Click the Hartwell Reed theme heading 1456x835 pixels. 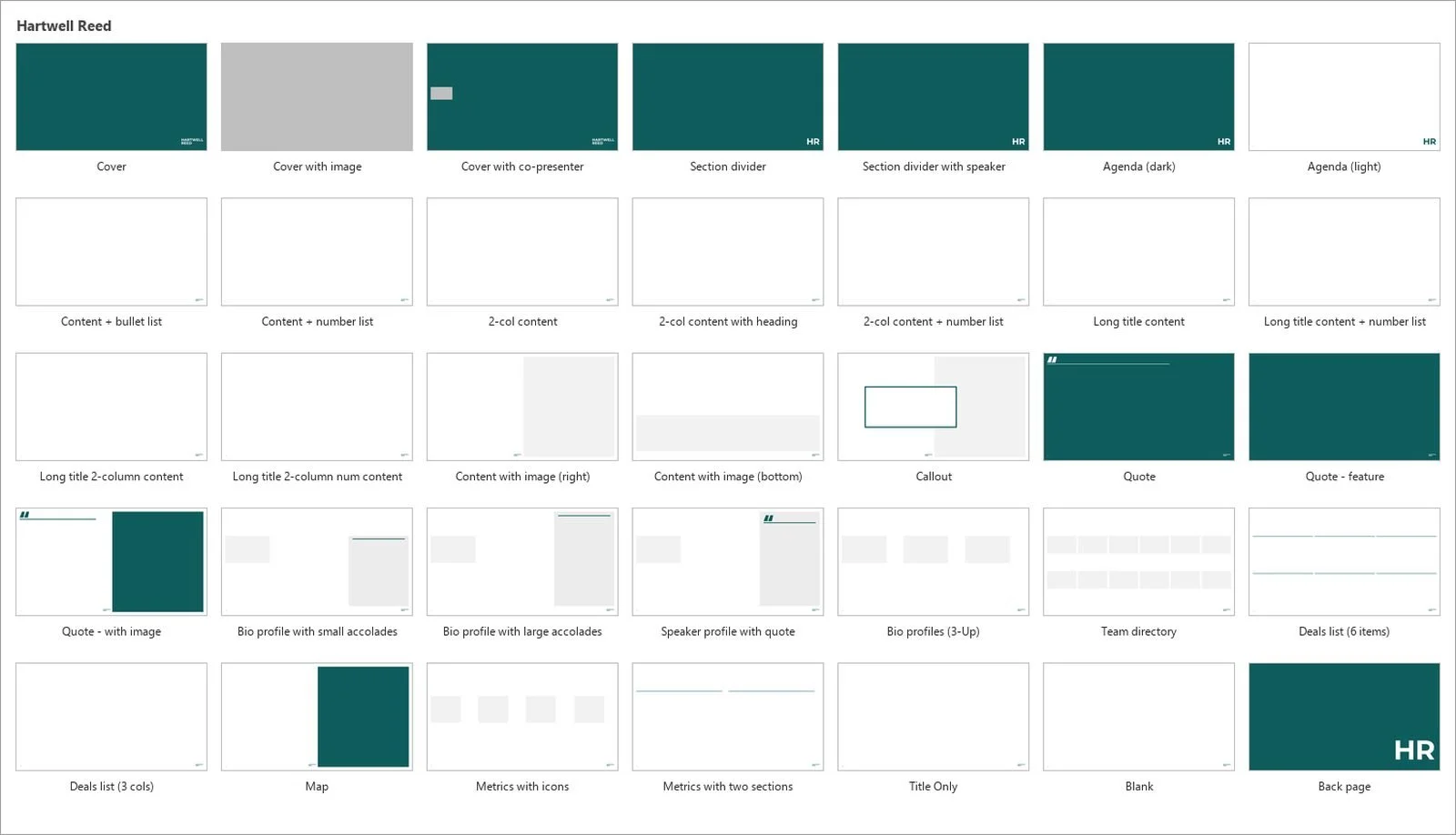tap(64, 25)
